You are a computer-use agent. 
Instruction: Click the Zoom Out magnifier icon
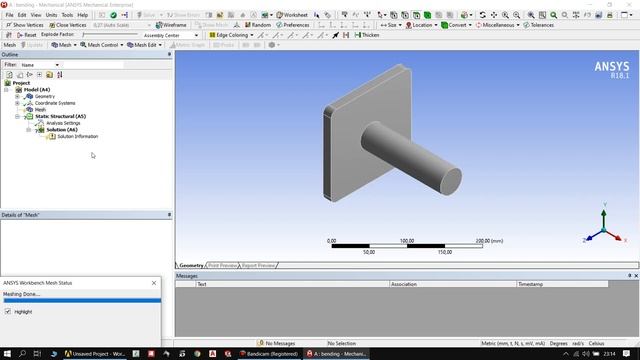click(x=517, y=15)
